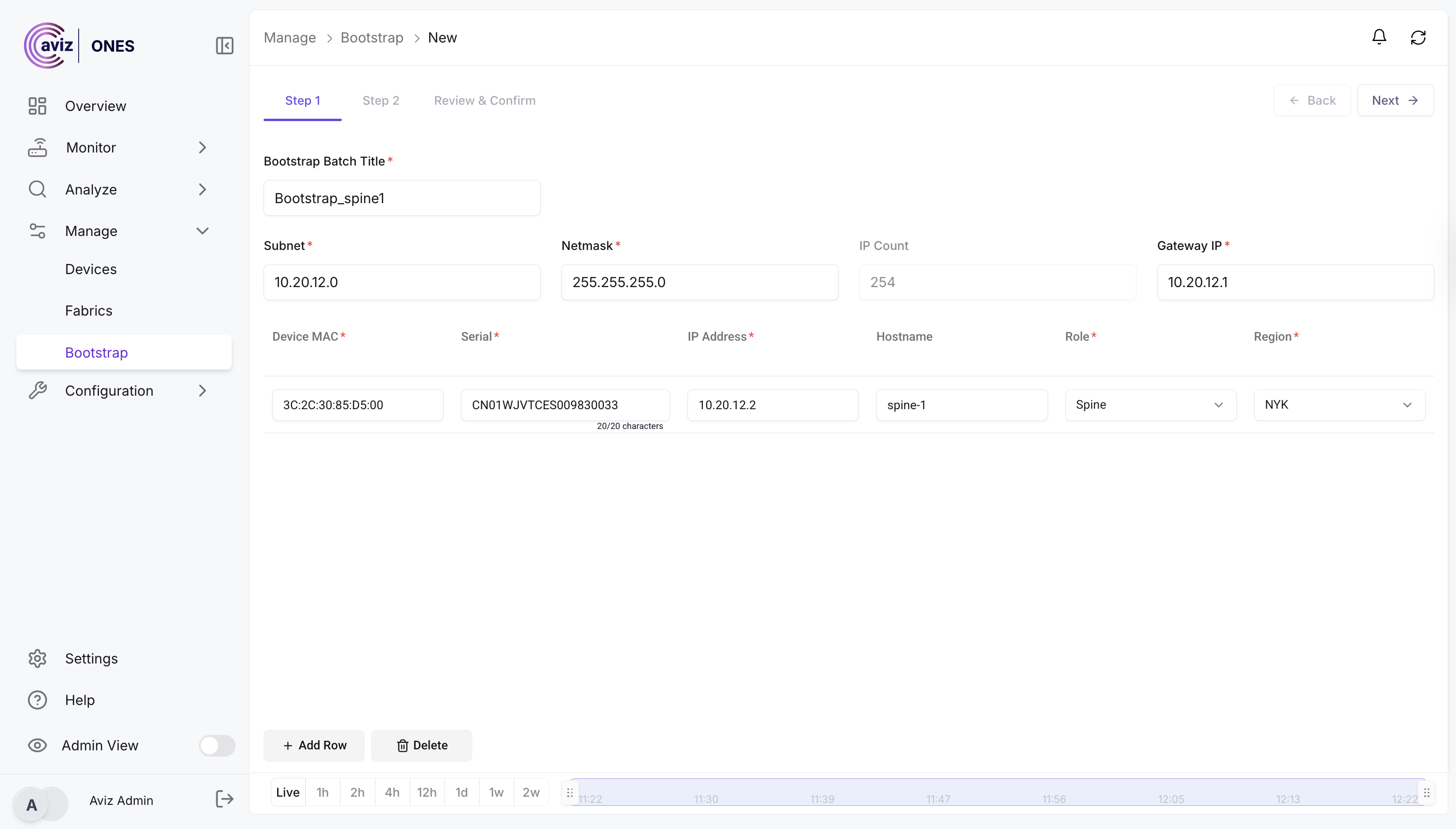Expand the Monitor menu chevron
Image resolution: width=1456 pixels, height=829 pixels.
[x=202, y=148]
